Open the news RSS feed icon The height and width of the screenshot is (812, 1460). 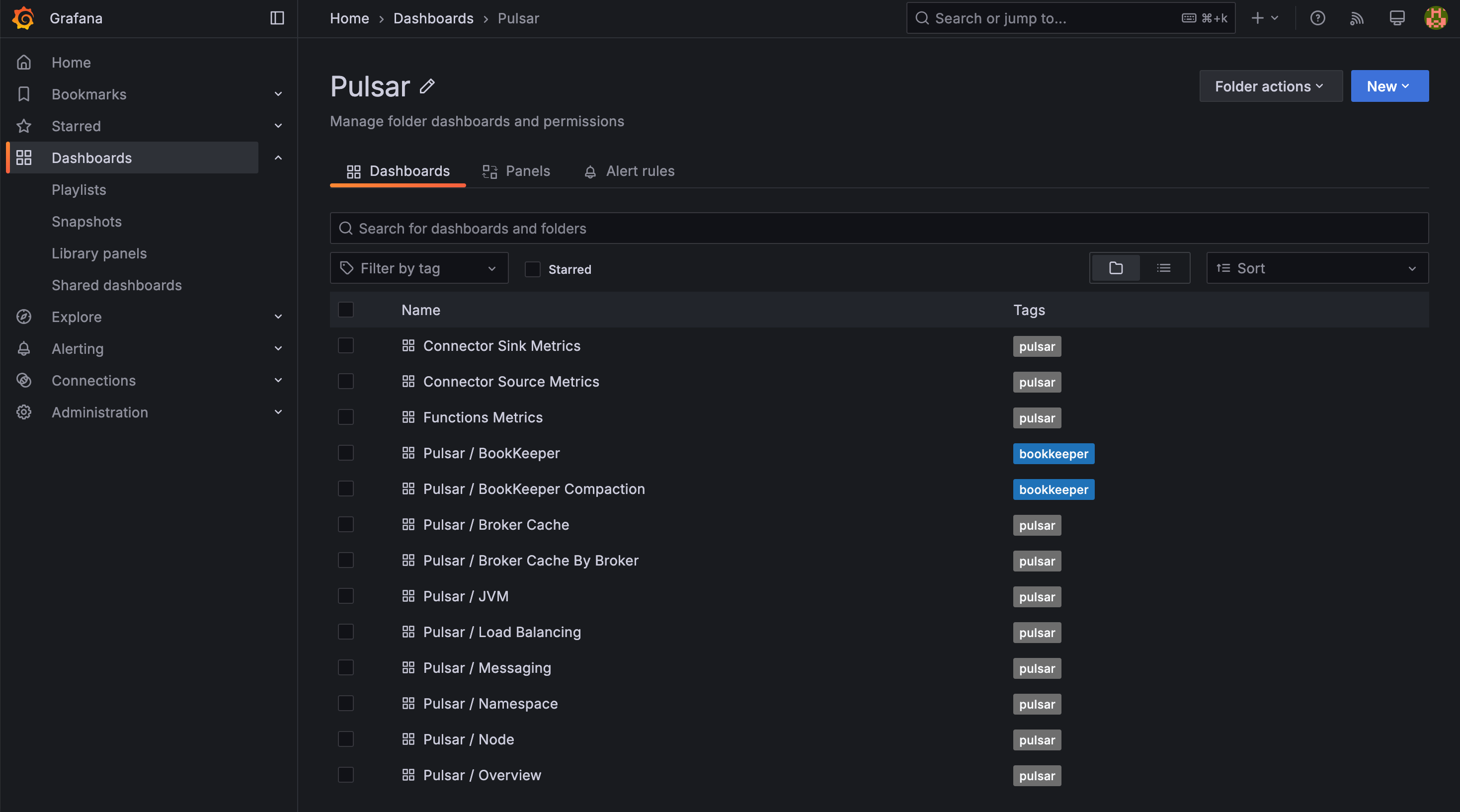click(x=1357, y=18)
